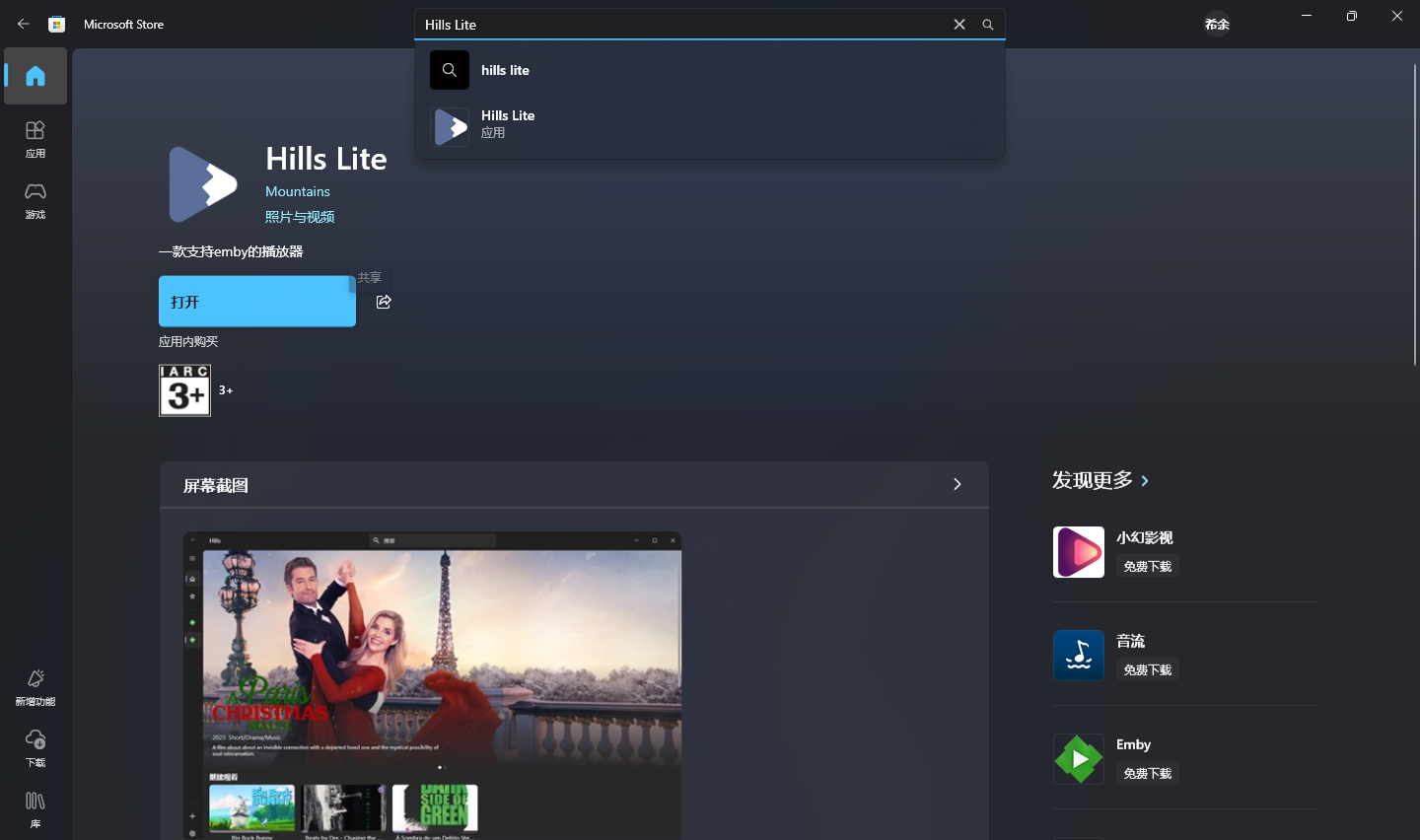Click the share icon beside 打开 button
1420x840 pixels.
[384, 302]
